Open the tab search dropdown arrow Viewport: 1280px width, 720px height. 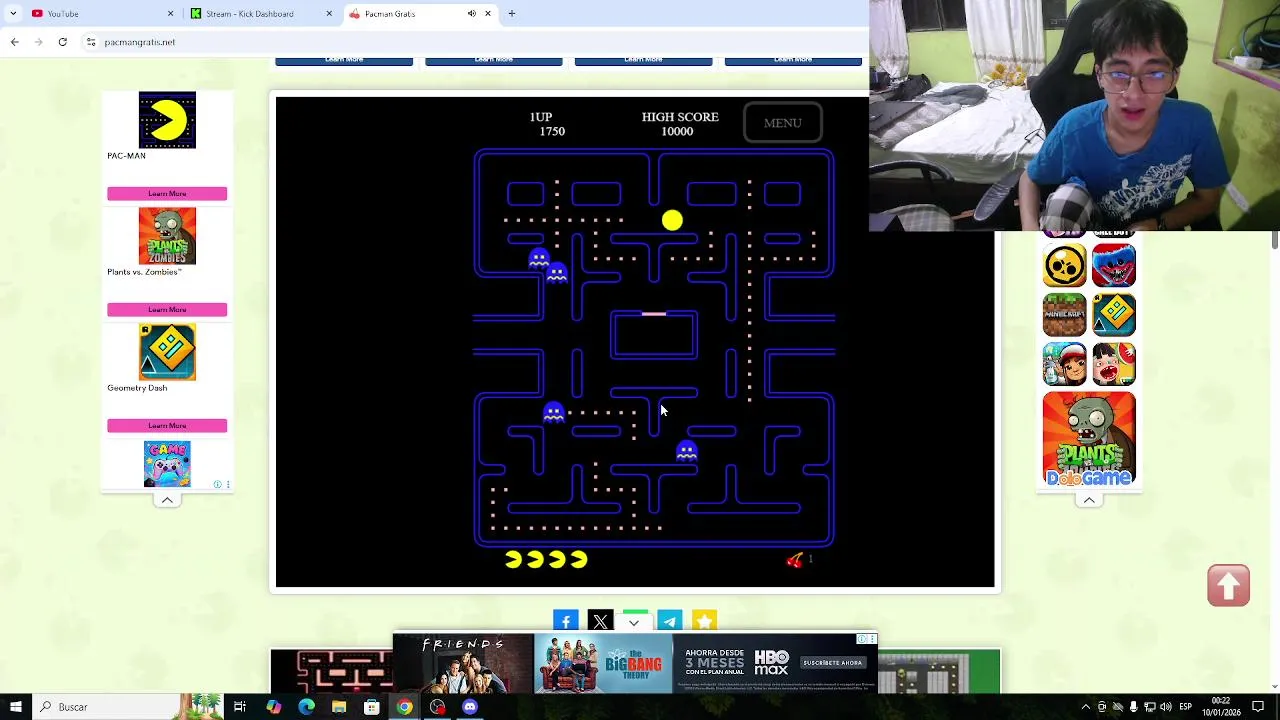13,14
